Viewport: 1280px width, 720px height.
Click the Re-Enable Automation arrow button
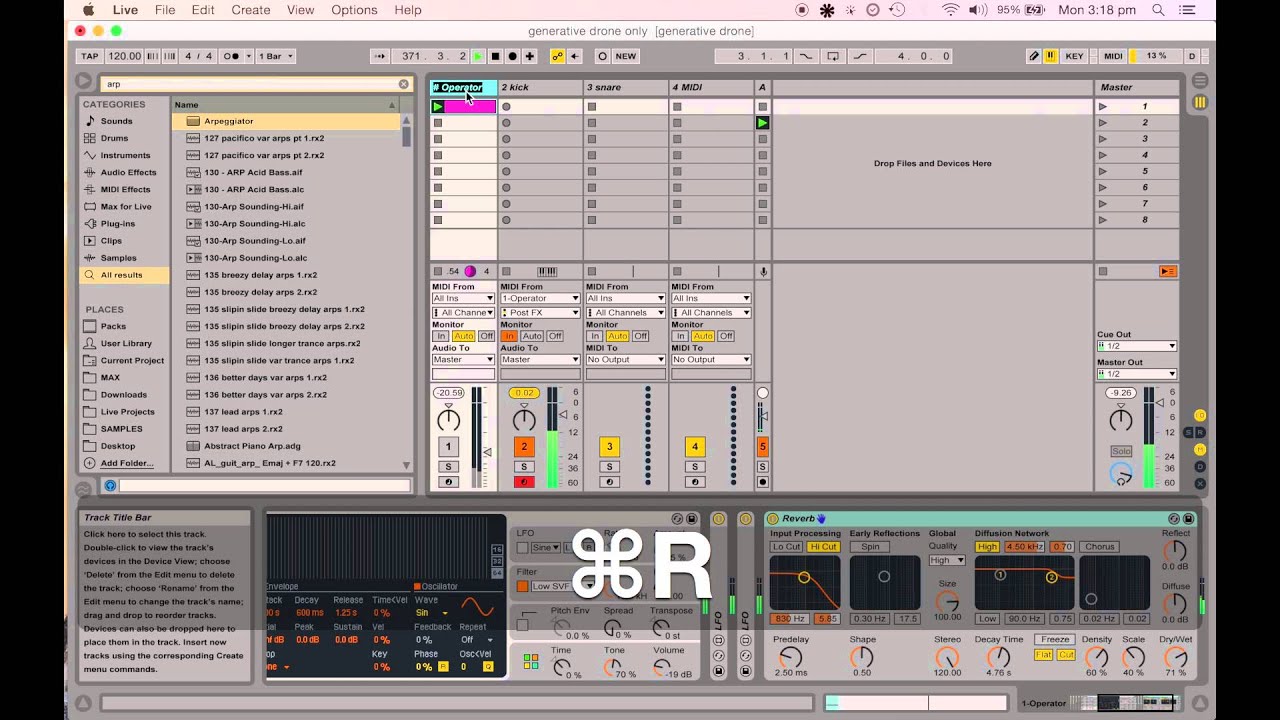tap(574, 56)
